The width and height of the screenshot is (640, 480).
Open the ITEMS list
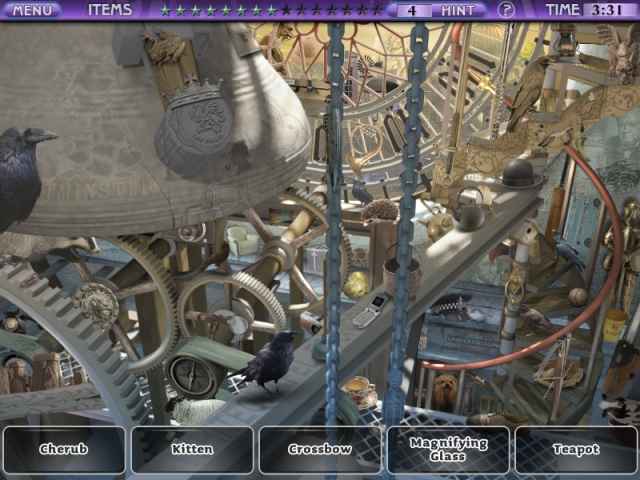(x=110, y=9)
